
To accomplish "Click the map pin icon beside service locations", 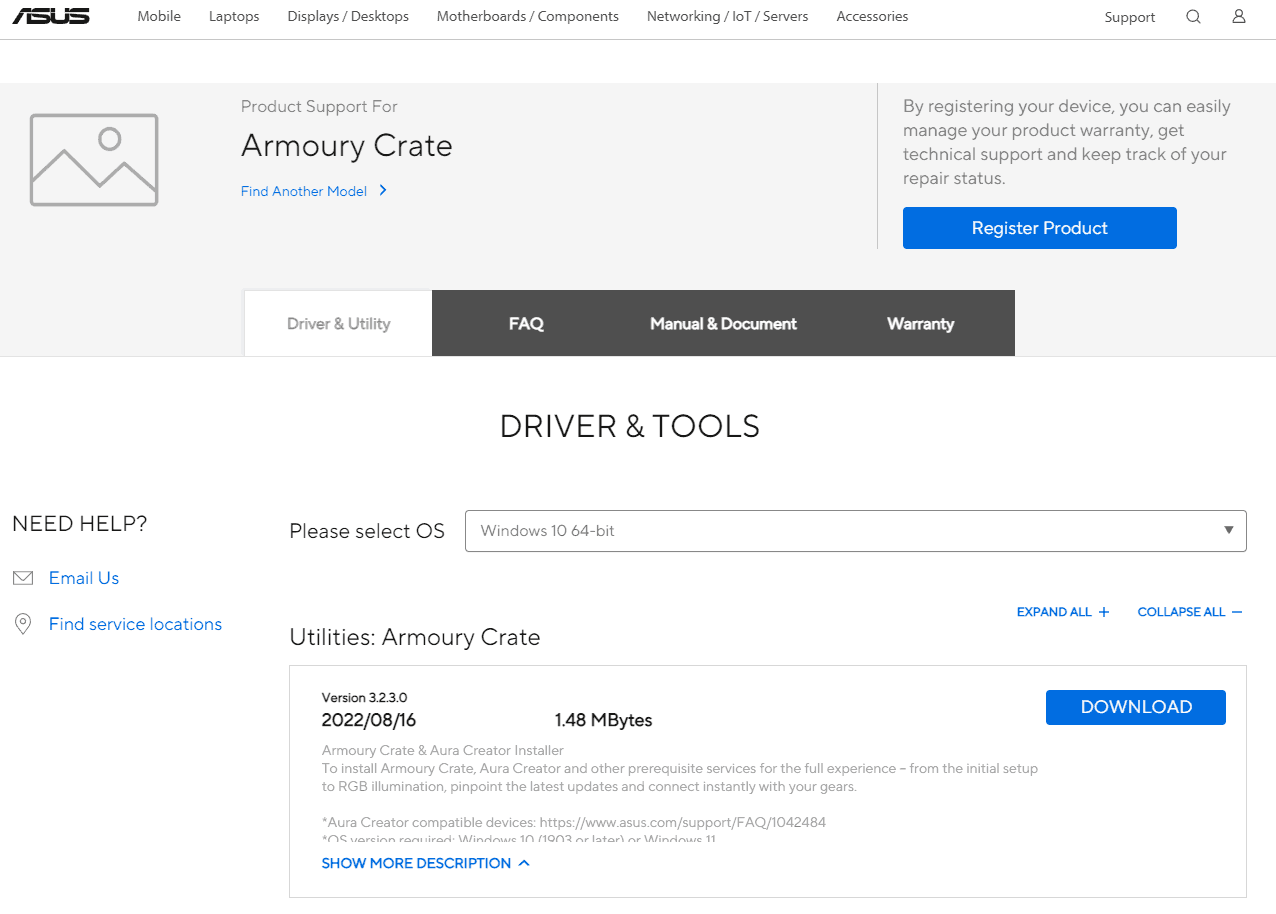I will (23, 624).
